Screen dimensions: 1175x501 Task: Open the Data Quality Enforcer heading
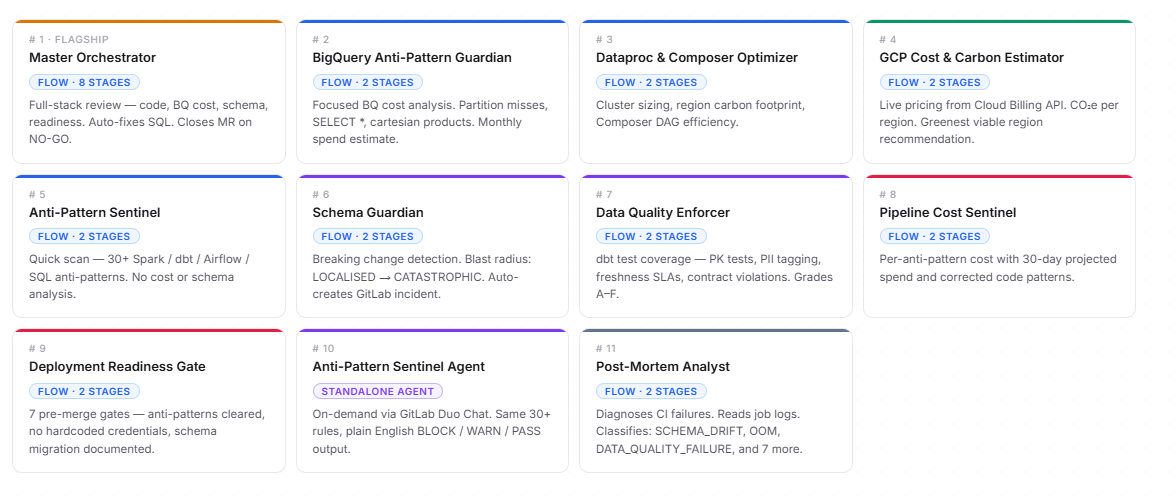[x=662, y=212]
